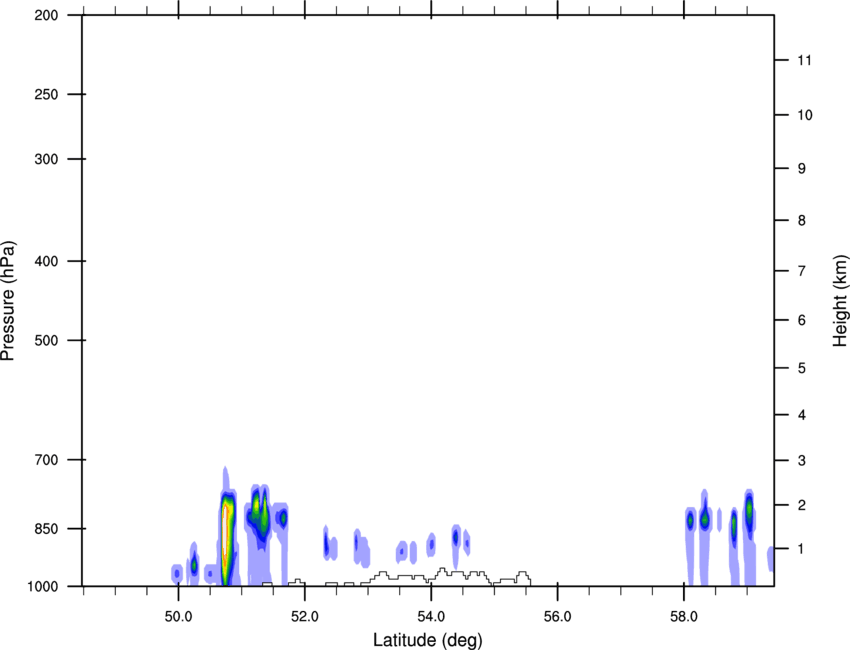Click the 8 km height tick label

pyautogui.click(x=801, y=220)
